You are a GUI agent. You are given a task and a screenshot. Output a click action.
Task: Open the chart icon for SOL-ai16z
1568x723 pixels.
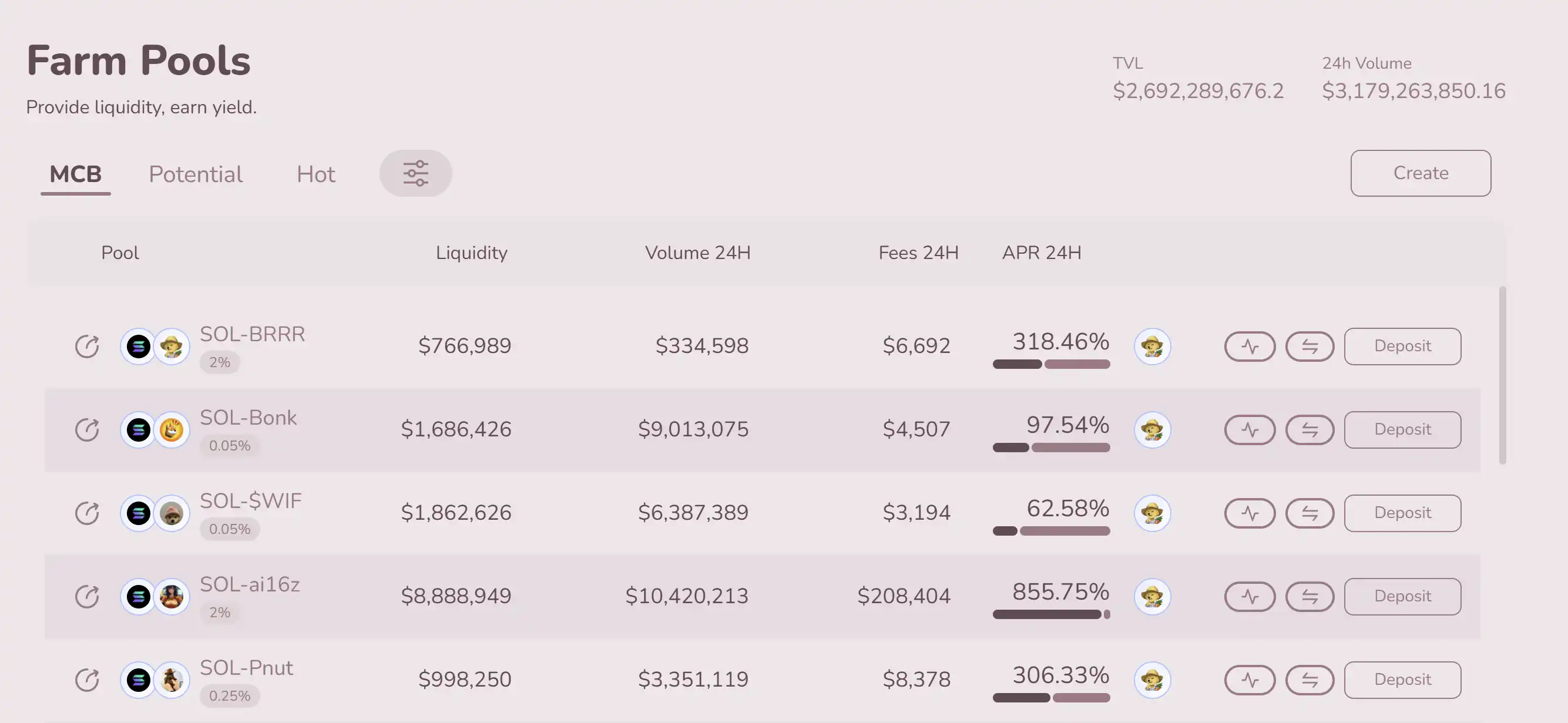point(1250,596)
